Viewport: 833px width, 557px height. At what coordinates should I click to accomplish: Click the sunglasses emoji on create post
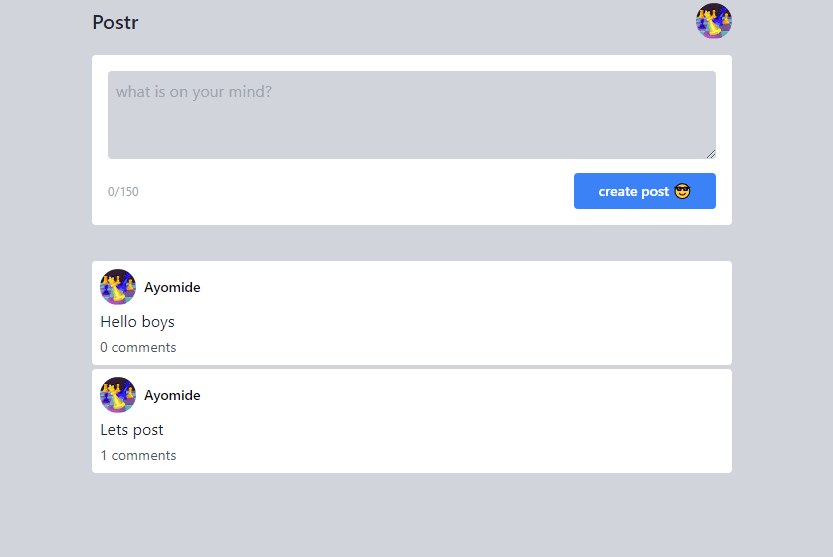683,191
